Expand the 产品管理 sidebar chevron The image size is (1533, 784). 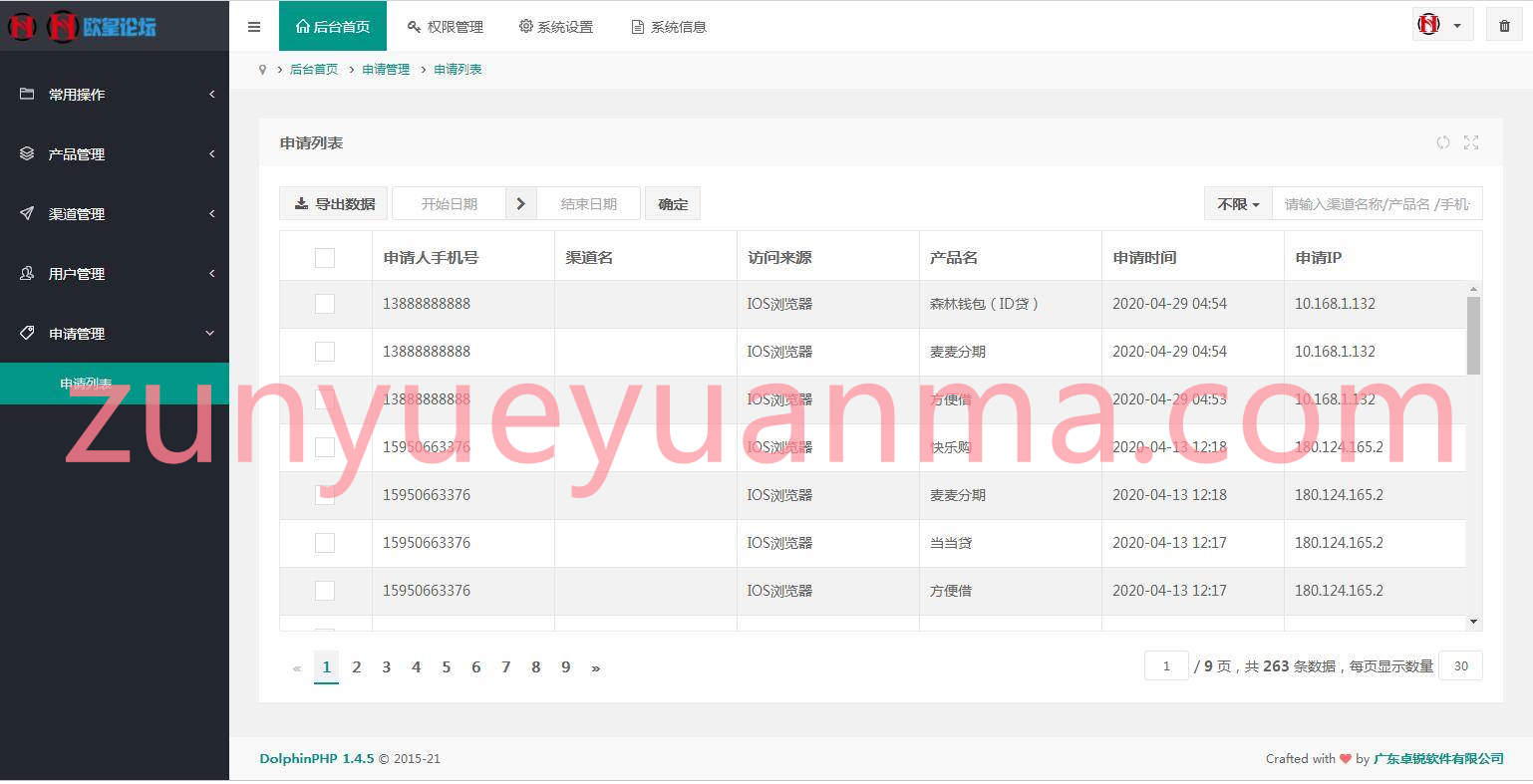pos(211,153)
